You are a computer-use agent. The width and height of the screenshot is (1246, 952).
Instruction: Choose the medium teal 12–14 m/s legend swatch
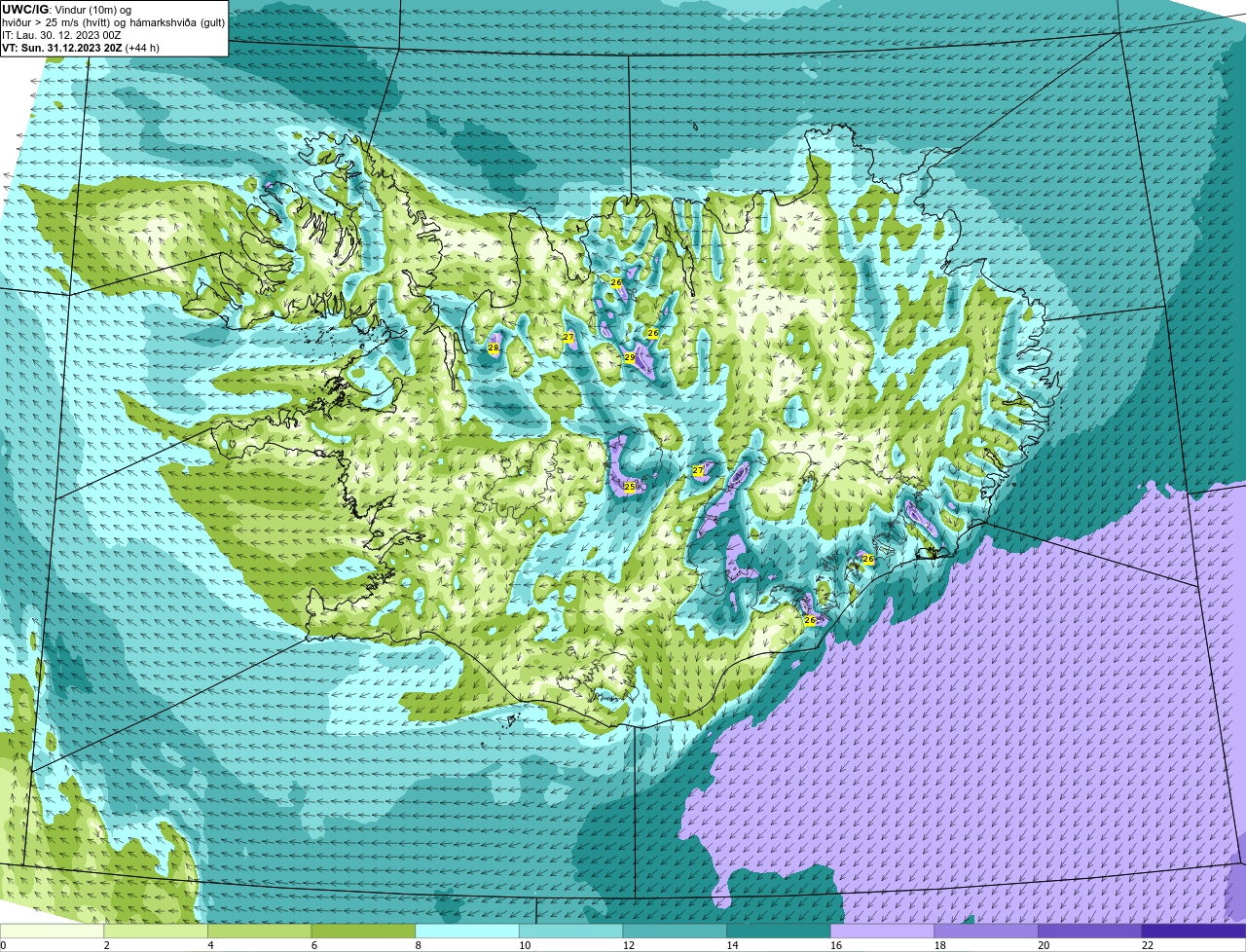[675, 931]
